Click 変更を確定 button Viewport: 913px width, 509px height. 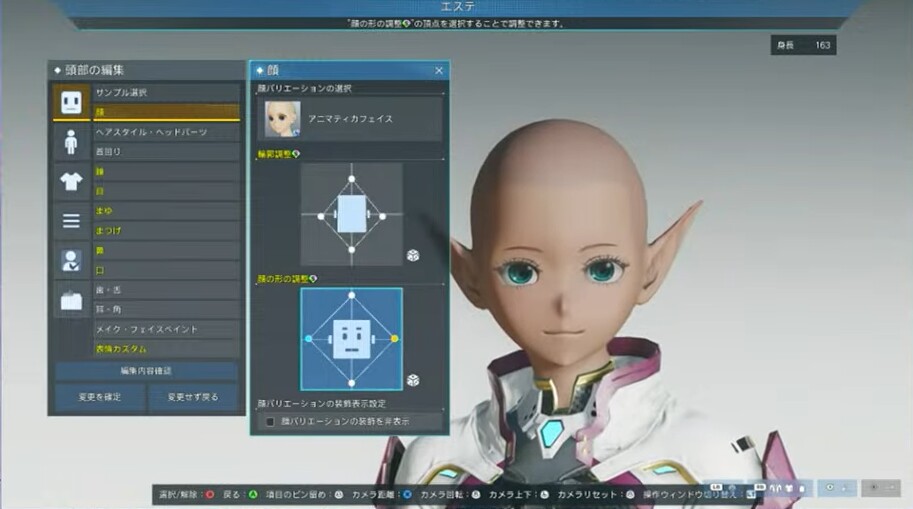100,397
